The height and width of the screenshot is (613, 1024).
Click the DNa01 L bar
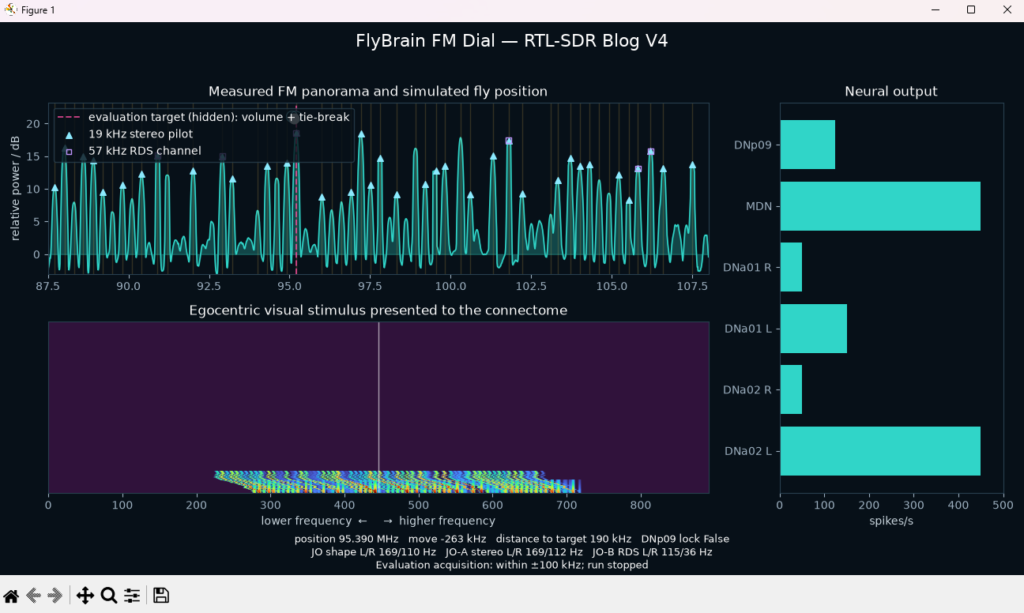(x=814, y=328)
